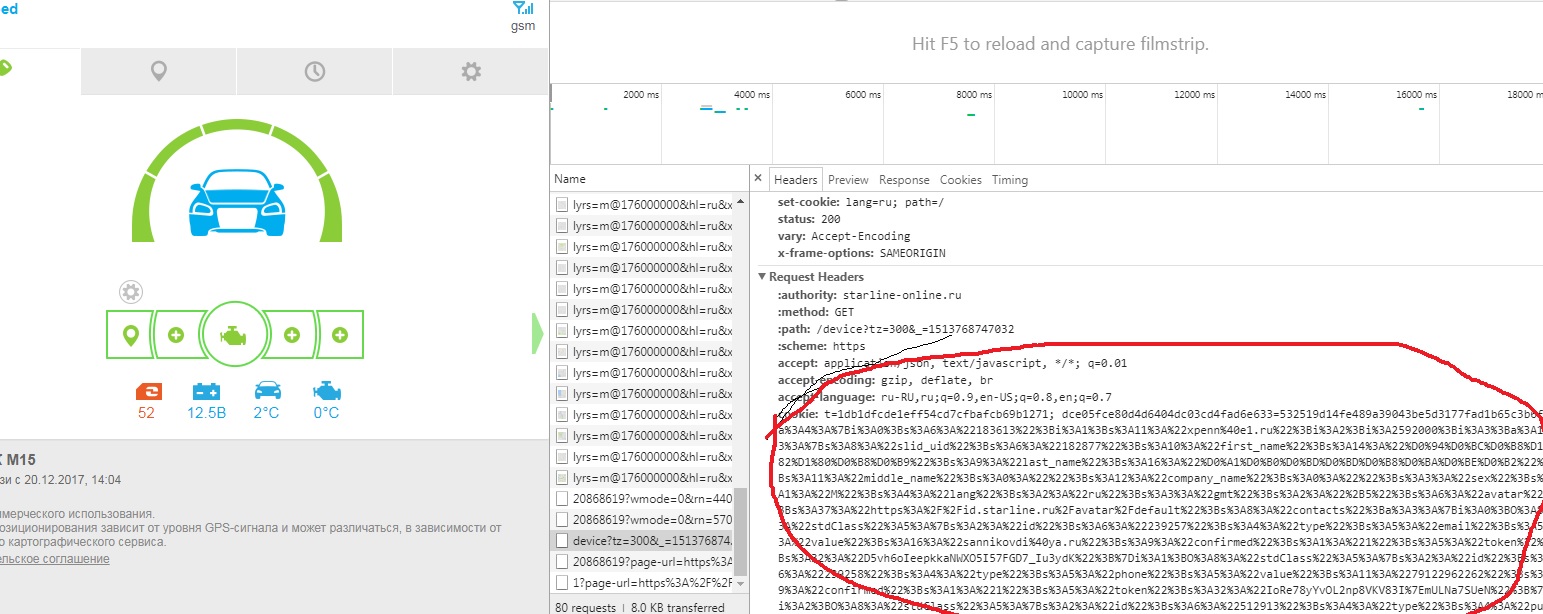Click the green location pin button
Screen dimensions: 1543x614
[130, 335]
